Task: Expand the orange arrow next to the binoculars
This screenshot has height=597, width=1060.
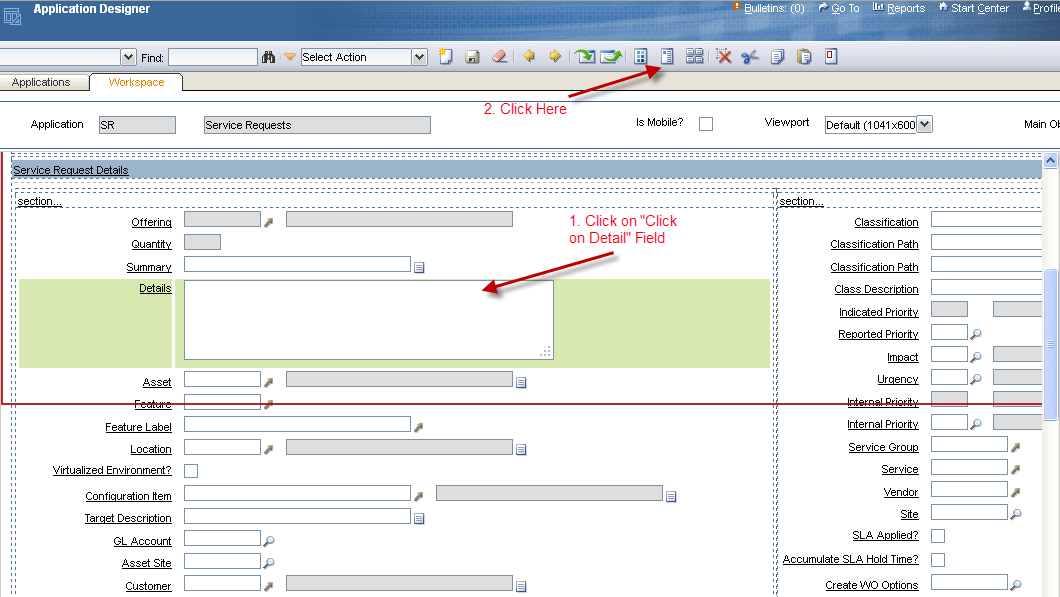Action: coord(290,56)
